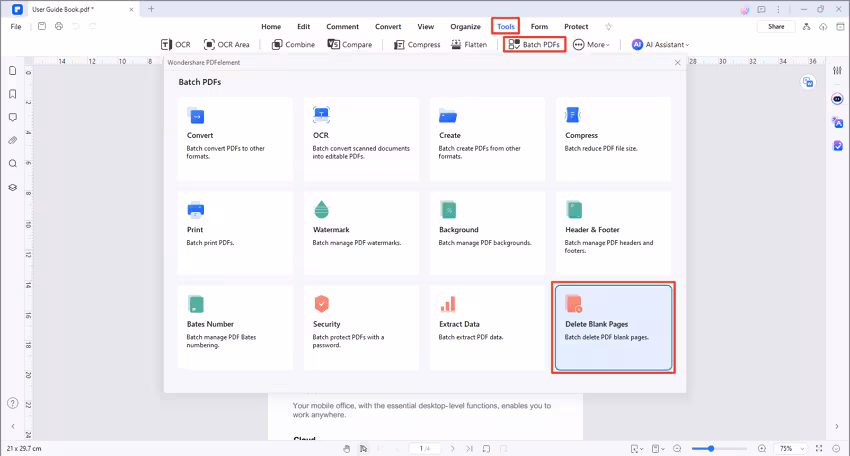Open the Convert batch card

click(x=235, y=139)
